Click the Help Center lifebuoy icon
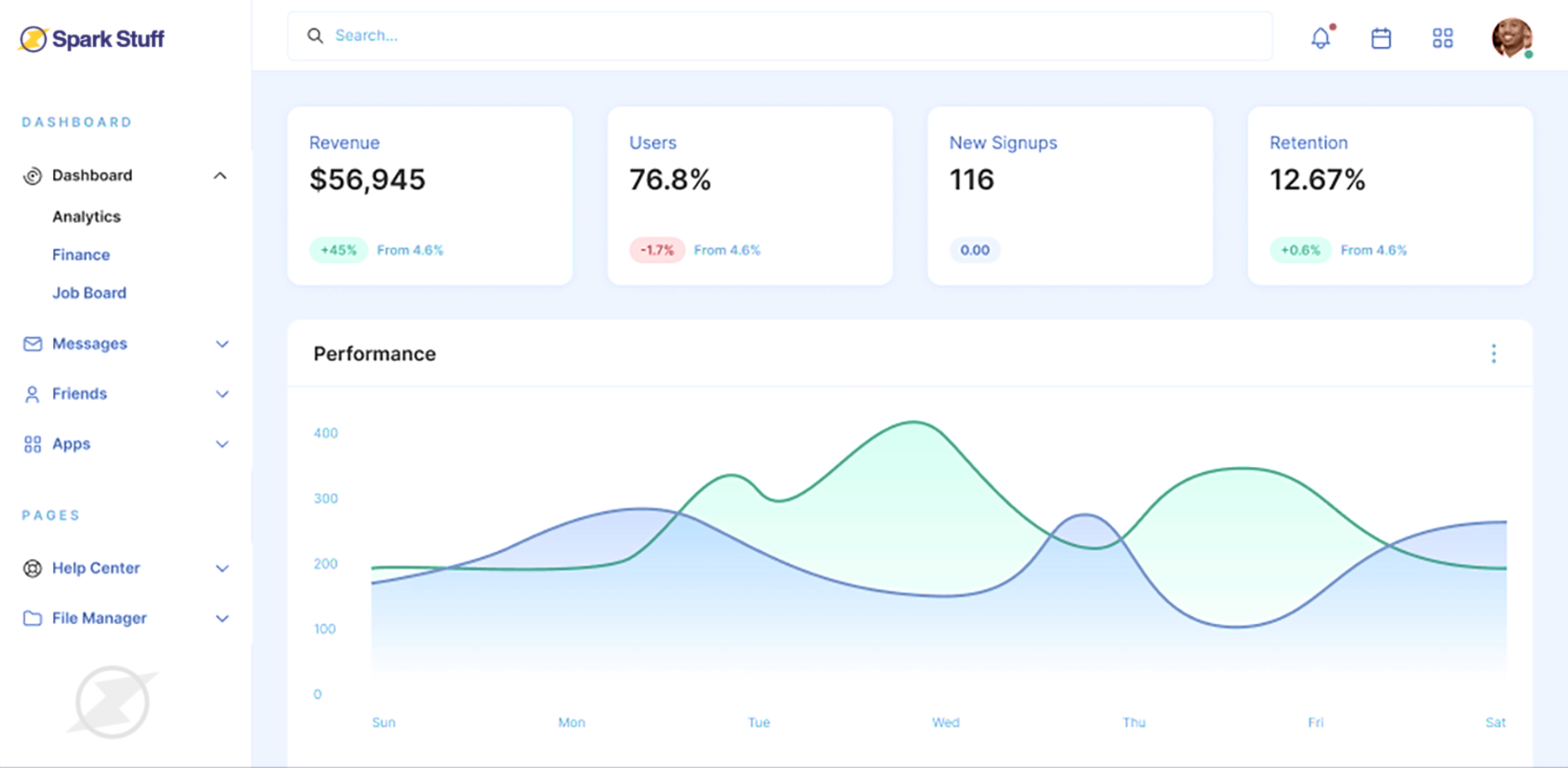Screen dimensions: 1568x768 (x=32, y=568)
